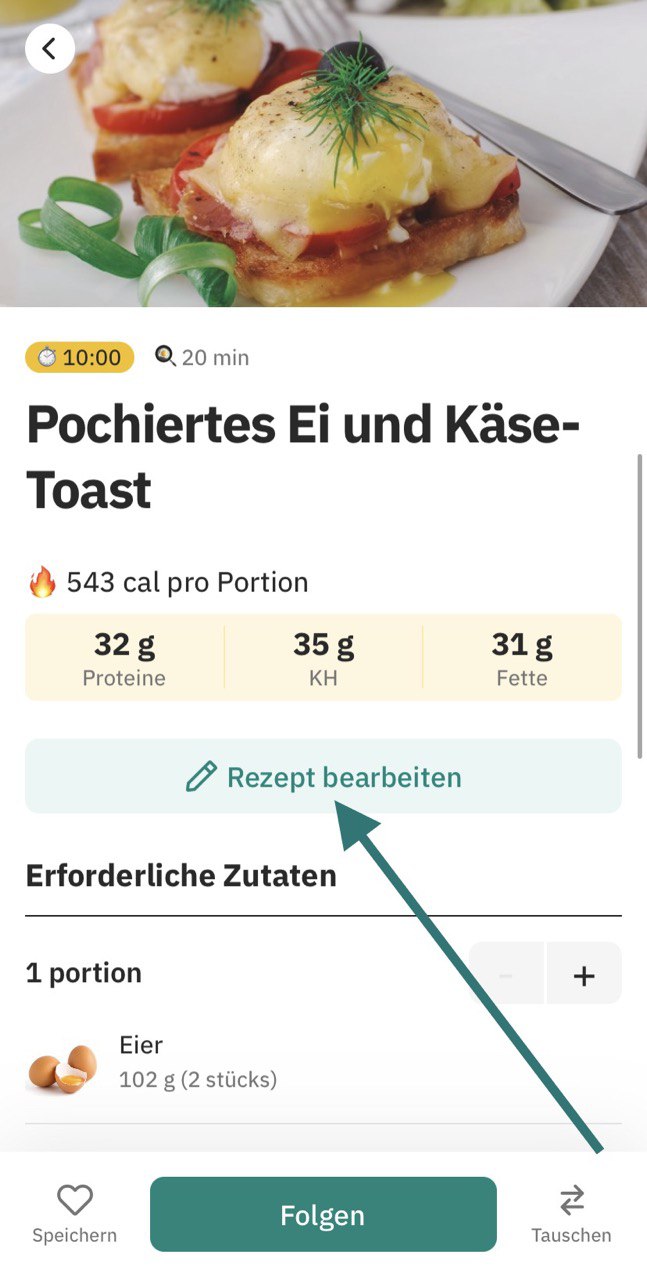Tap the frying pan cooking time icon
The image size is (647, 1280).
point(165,356)
